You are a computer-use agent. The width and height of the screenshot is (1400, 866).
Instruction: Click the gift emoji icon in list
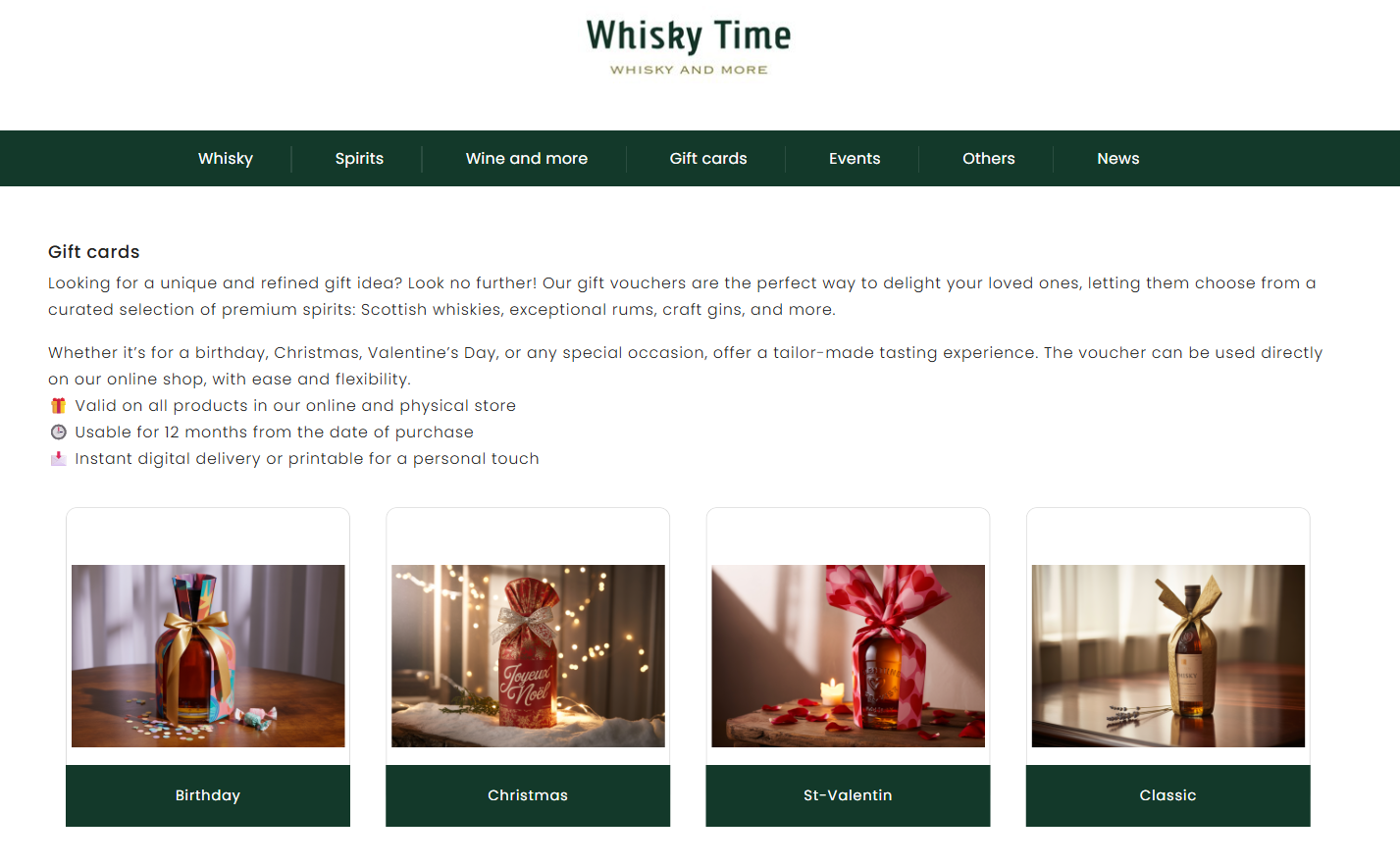[59, 405]
